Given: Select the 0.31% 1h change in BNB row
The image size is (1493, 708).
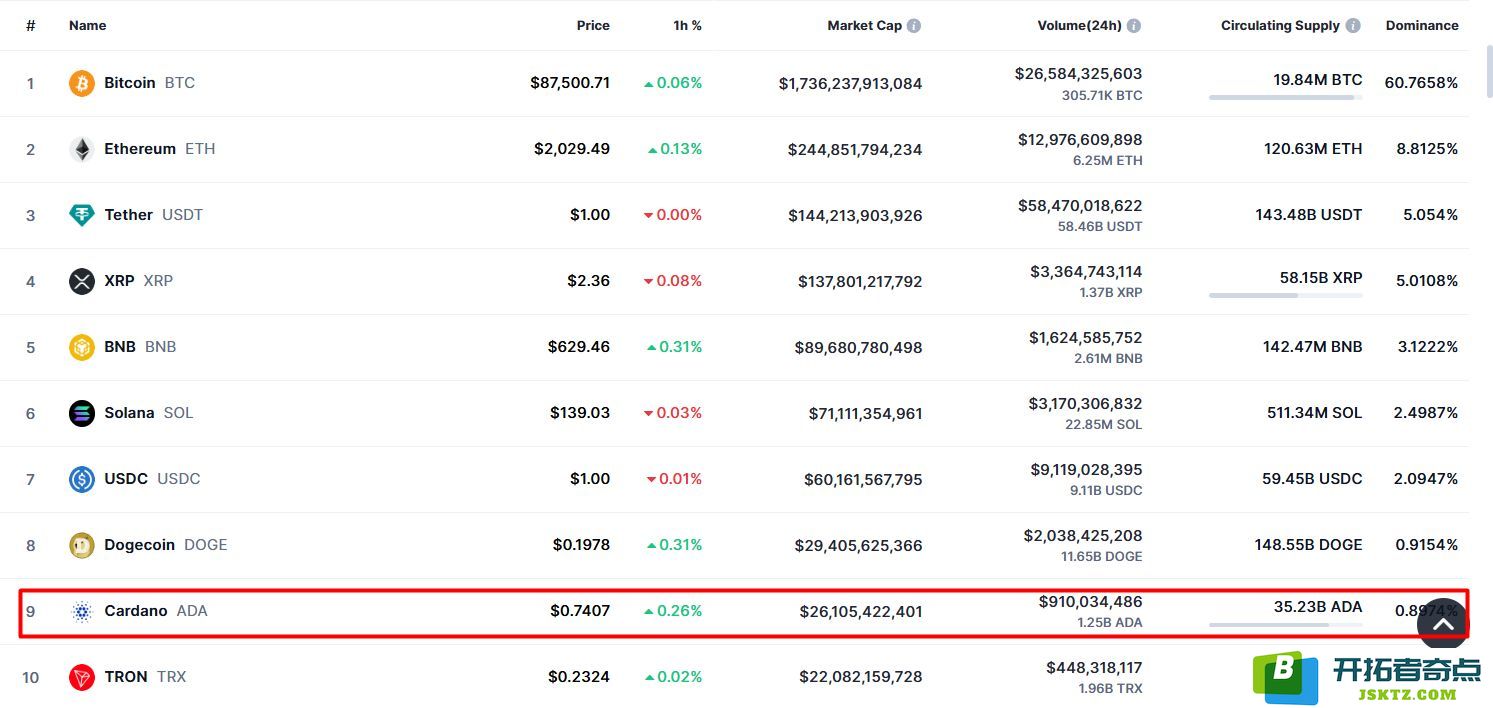Looking at the screenshot, I should tap(674, 347).
